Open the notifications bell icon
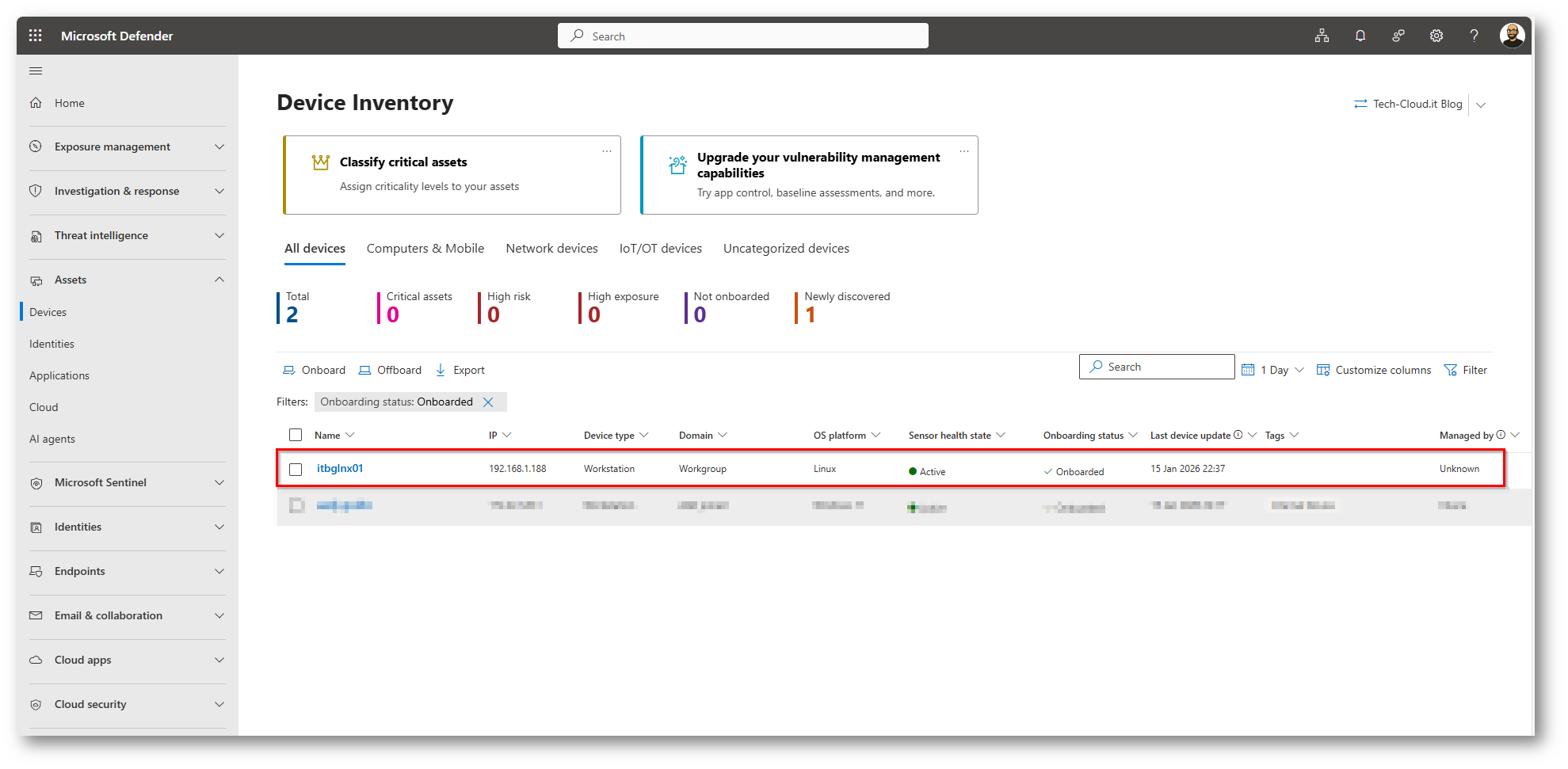The image size is (1568, 769). tap(1360, 36)
